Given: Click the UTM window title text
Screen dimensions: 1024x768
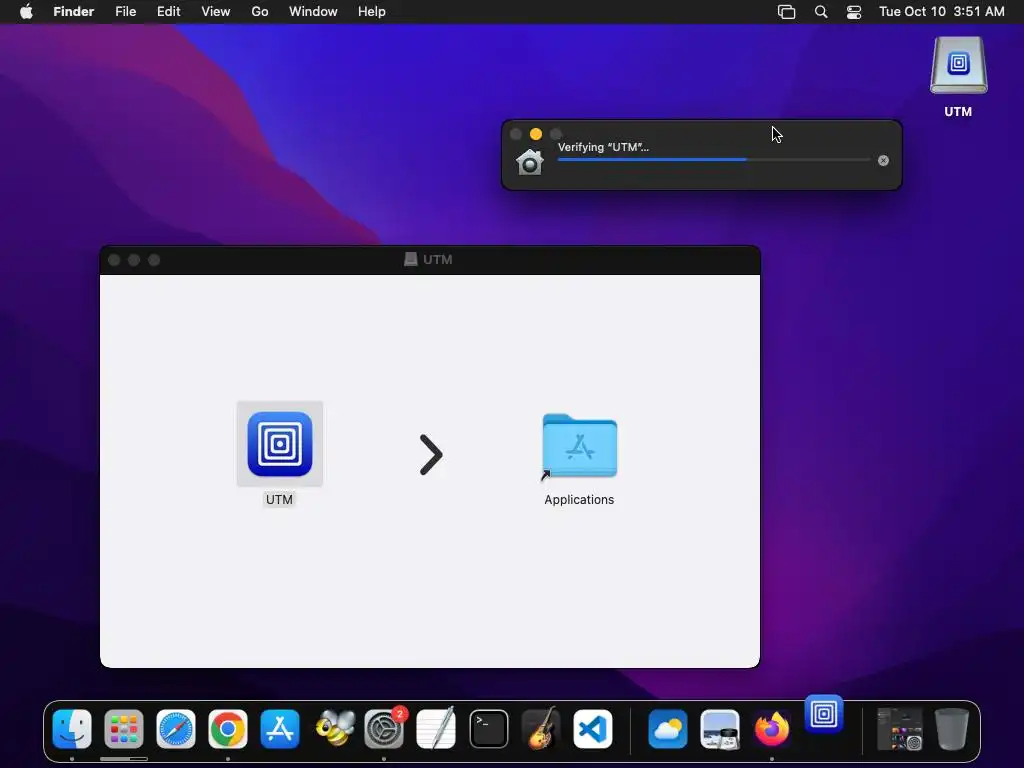Looking at the screenshot, I should coord(438,259).
